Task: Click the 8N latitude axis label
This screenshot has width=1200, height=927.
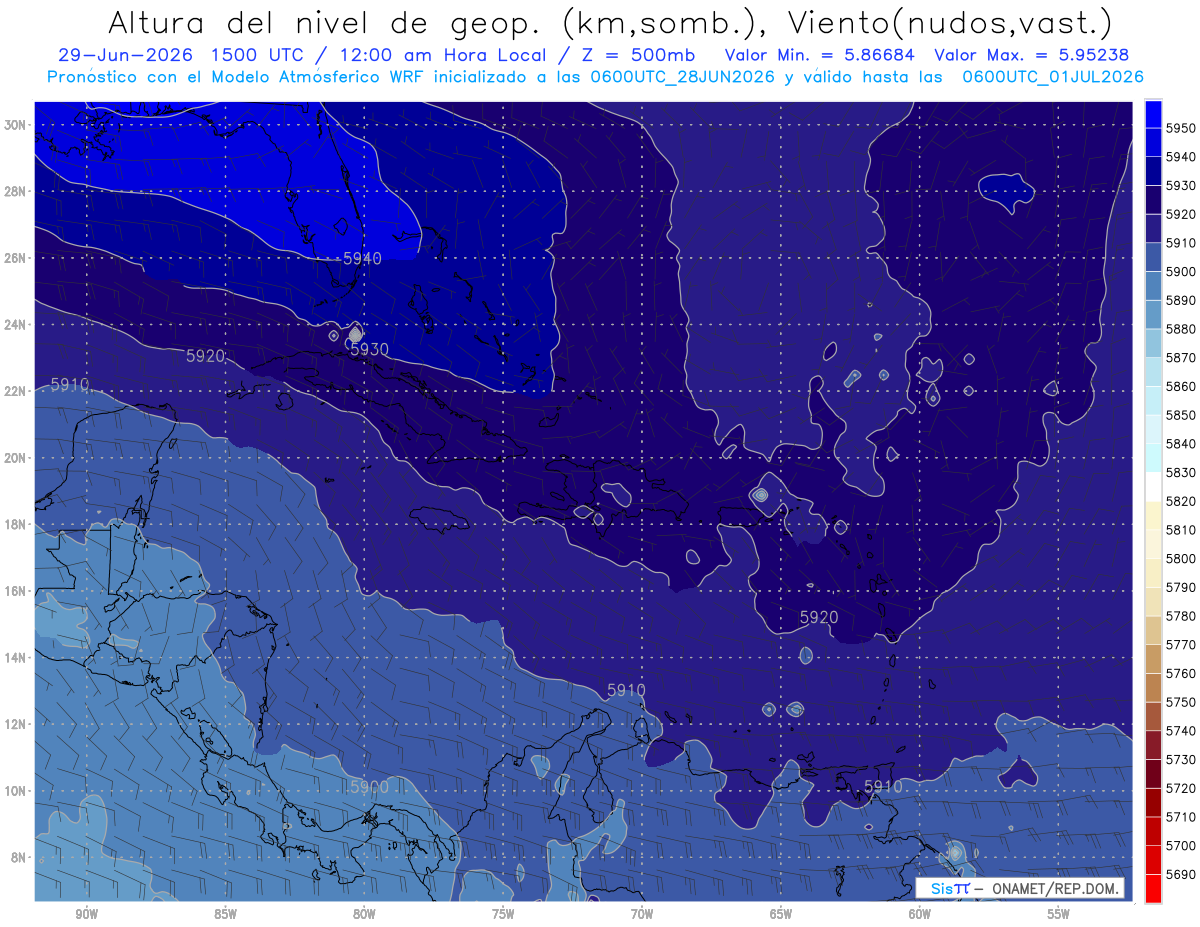Action: [19, 858]
